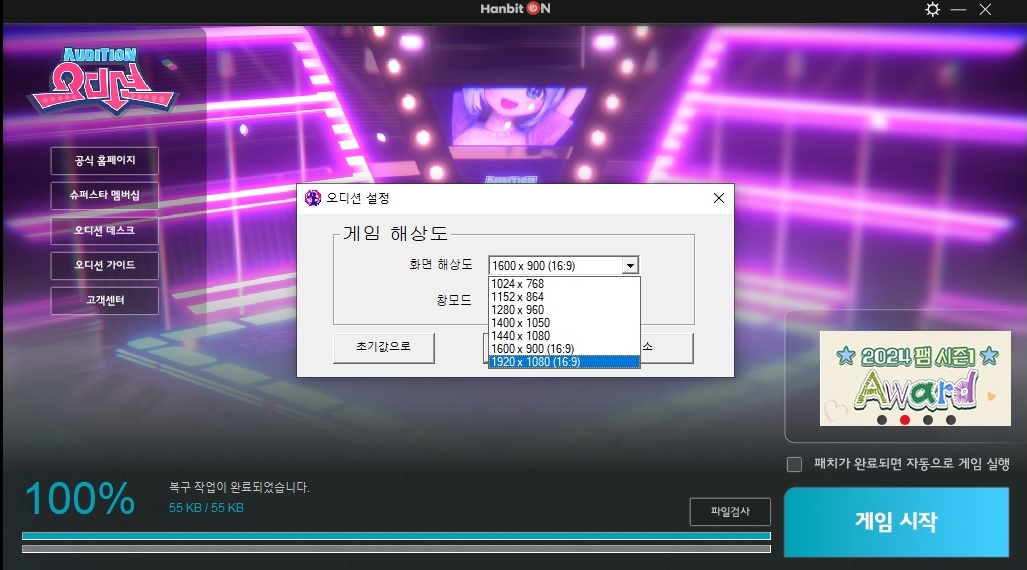1027x570 pixels.
Task: Select 1440 x 1080 resolution
Action: pos(564,336)
